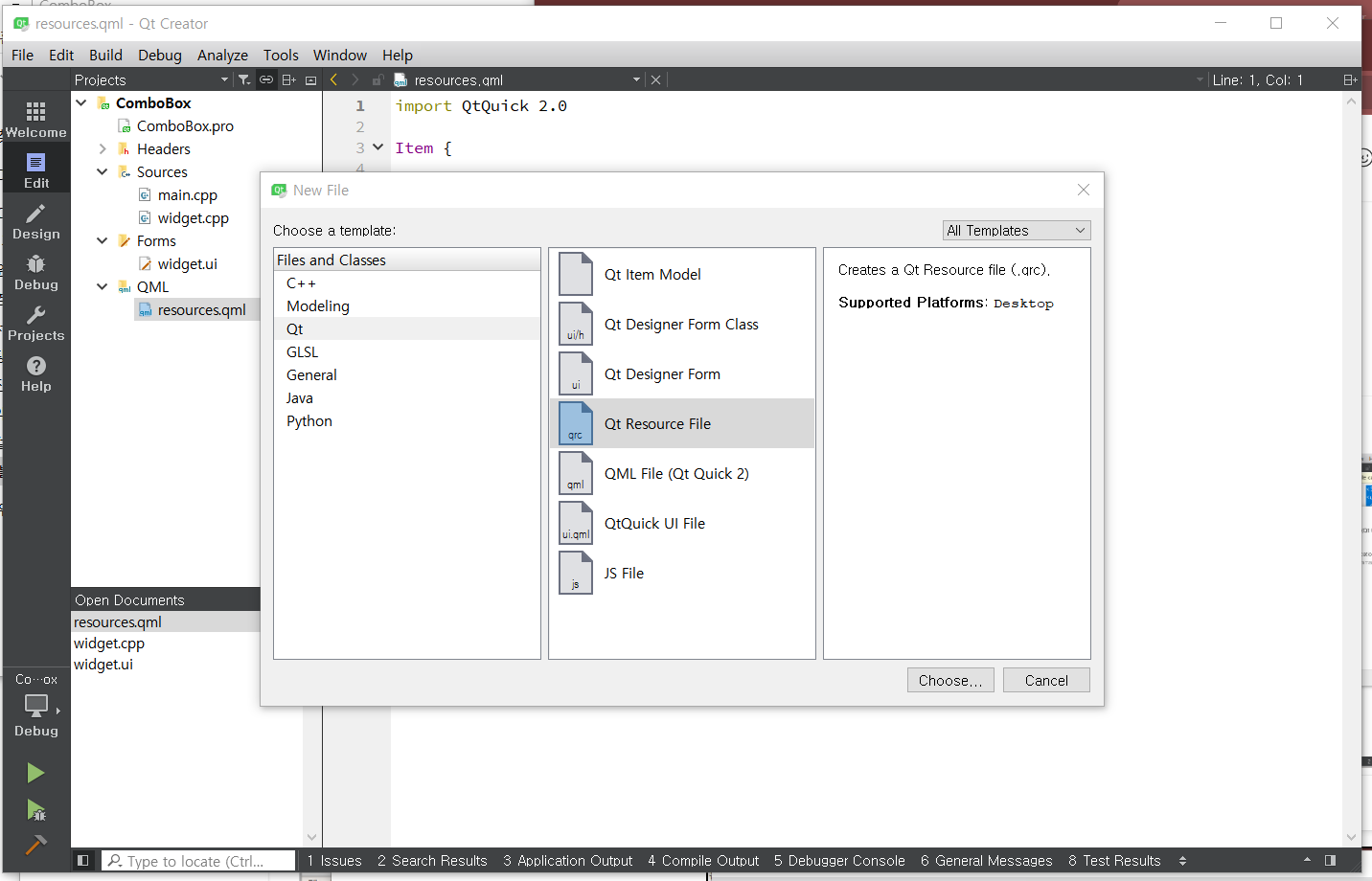This screenshot has height=881, width=1372.
Task: Open the Design mode
Action: click(x=35, y=221)
